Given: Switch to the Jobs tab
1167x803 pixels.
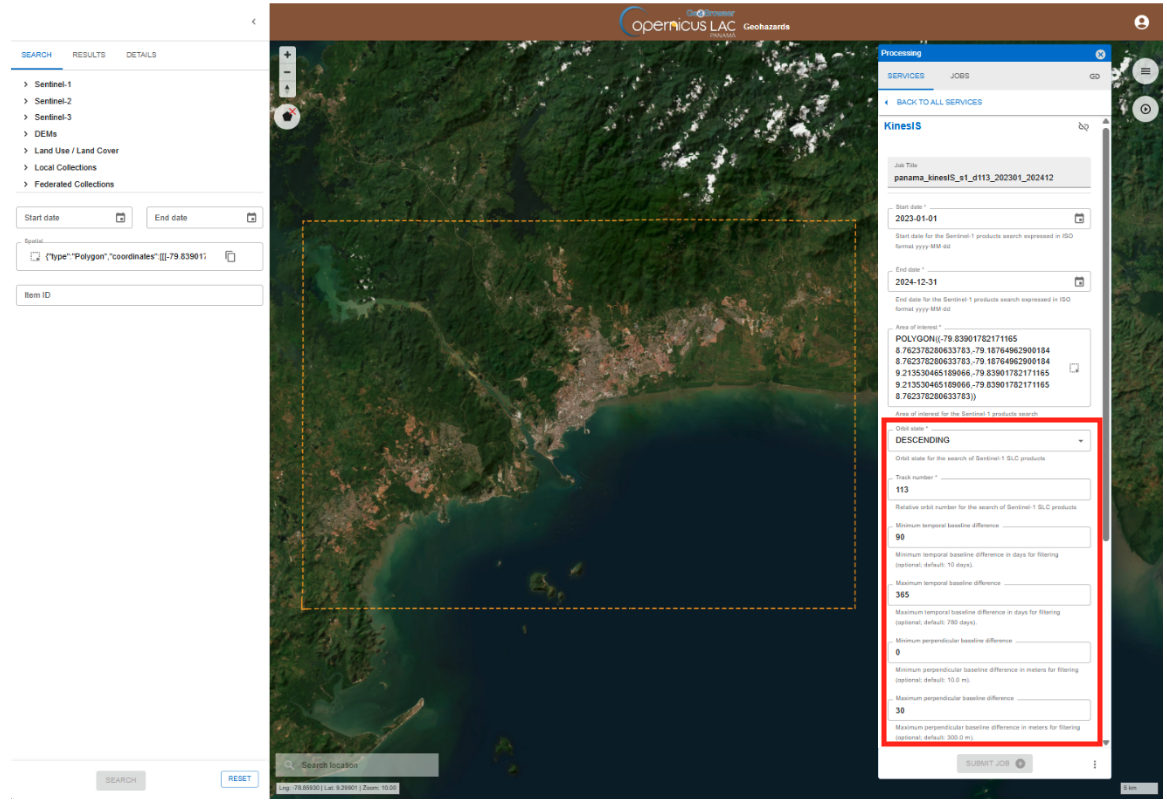Looking at the screenshot, I should [x=959, y=76].
